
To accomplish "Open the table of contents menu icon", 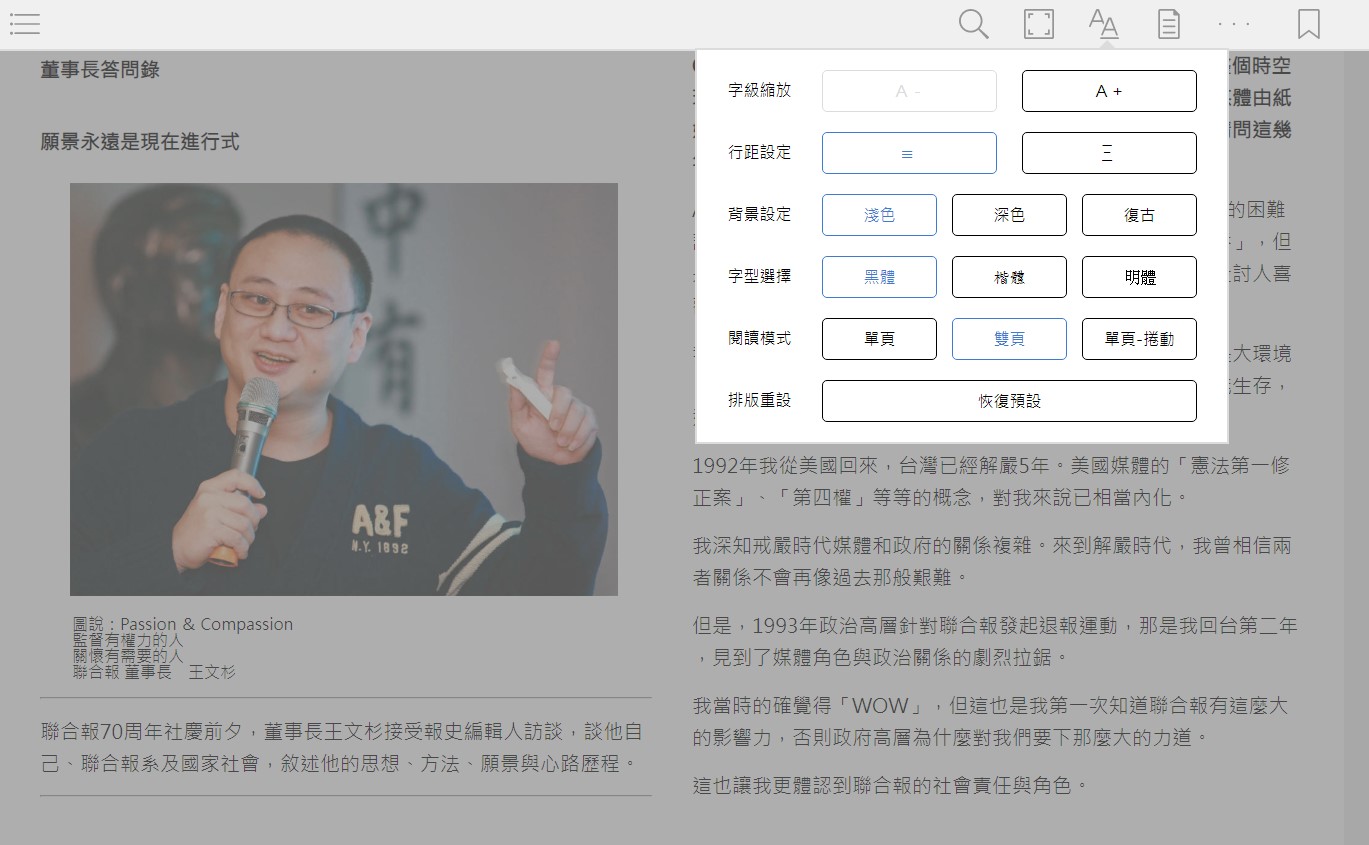I will (x=25, y=24).
